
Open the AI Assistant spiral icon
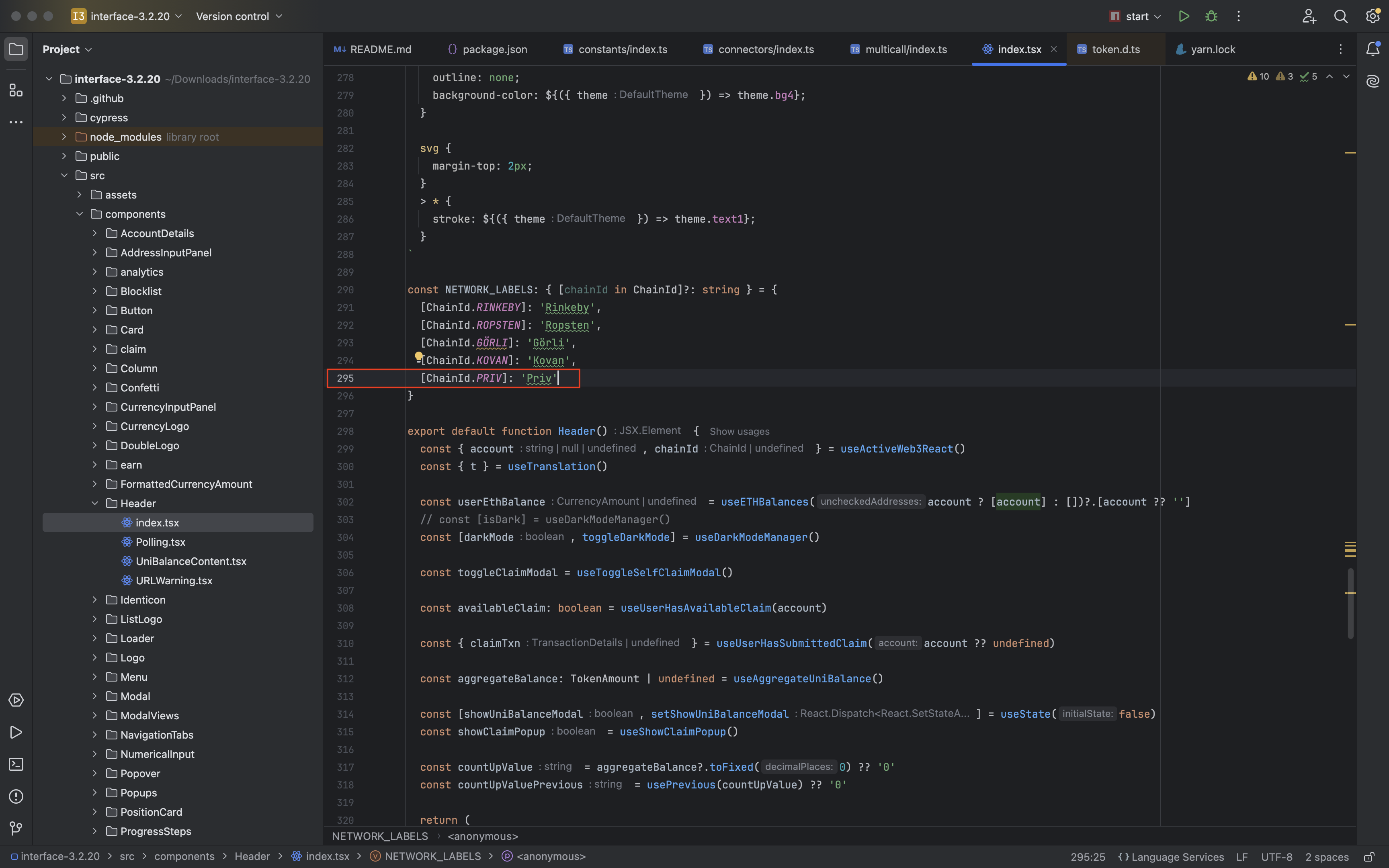pos(1373,81)
